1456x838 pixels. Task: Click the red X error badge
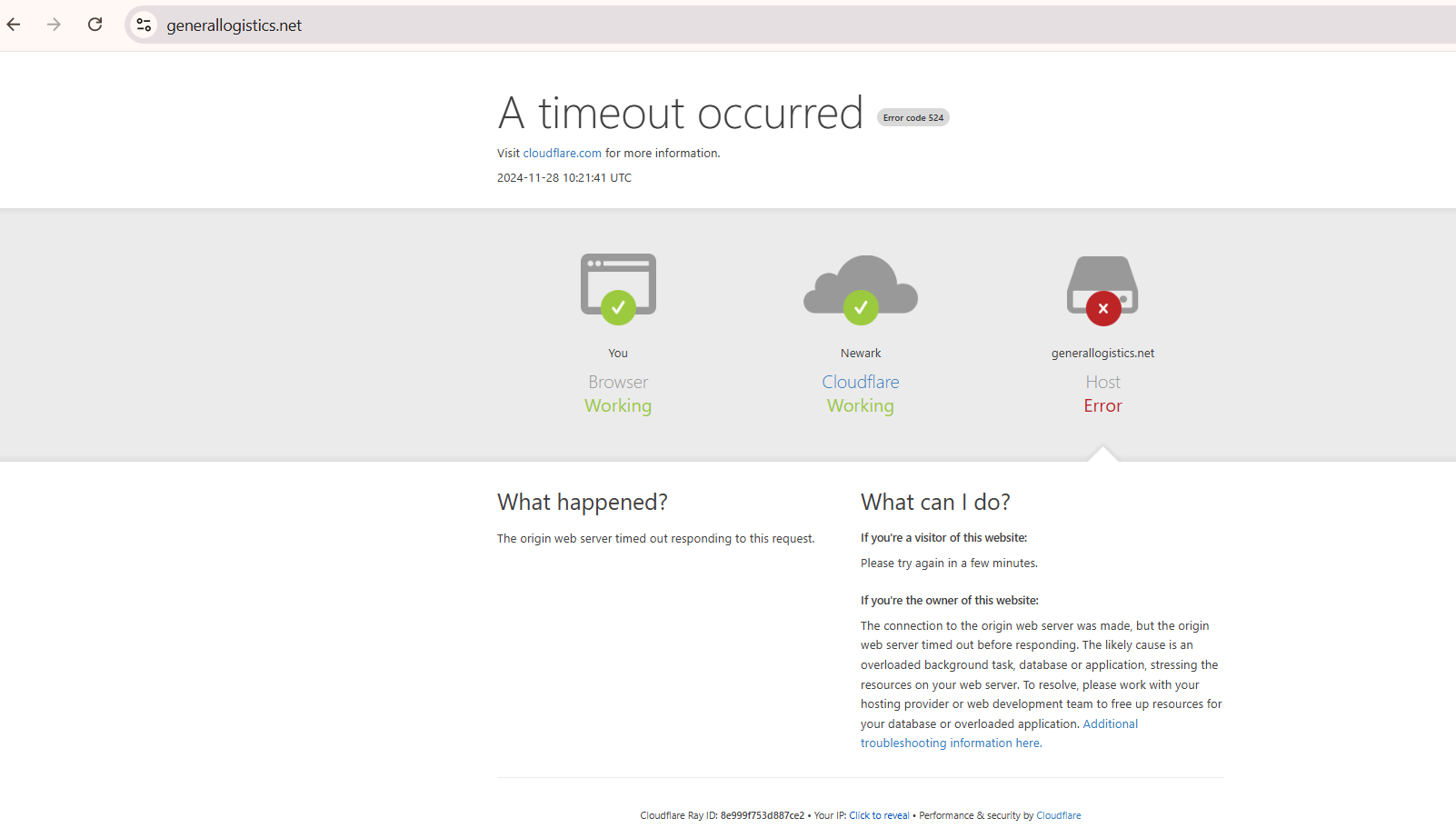(1103, 308)
